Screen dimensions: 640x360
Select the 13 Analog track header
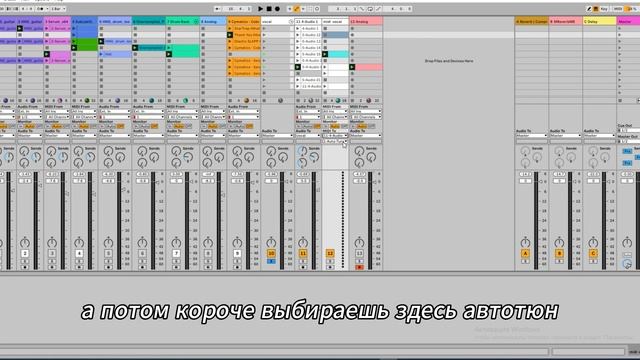pyautogui.click(x=366, y=21)
